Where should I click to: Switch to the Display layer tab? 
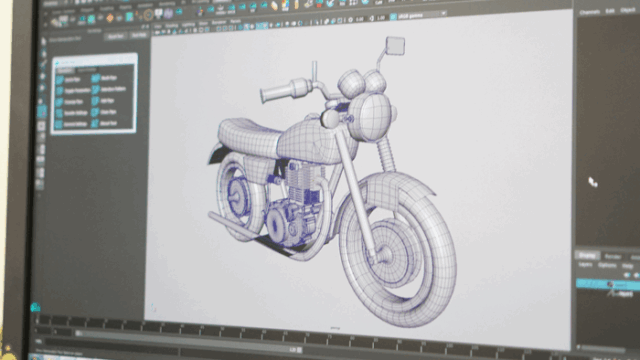pyautogui.click(x=587, y=256)
